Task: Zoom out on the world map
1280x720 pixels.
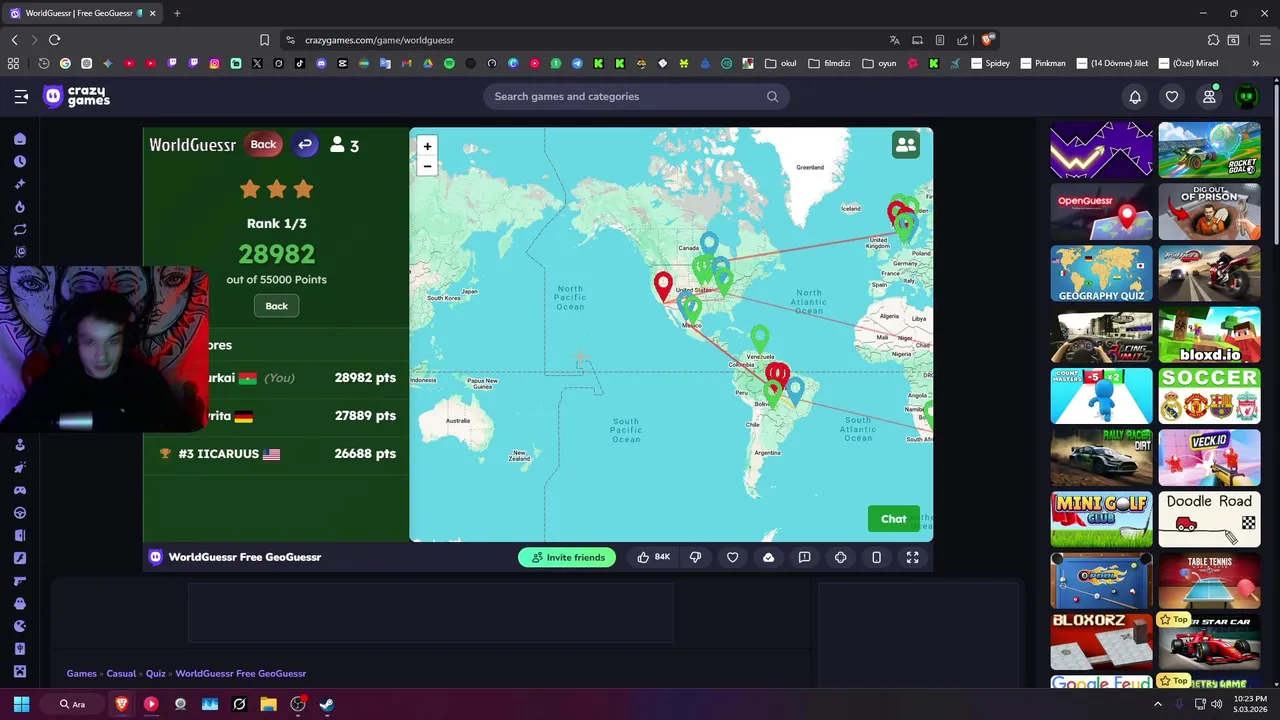Action: coord(427,166)
